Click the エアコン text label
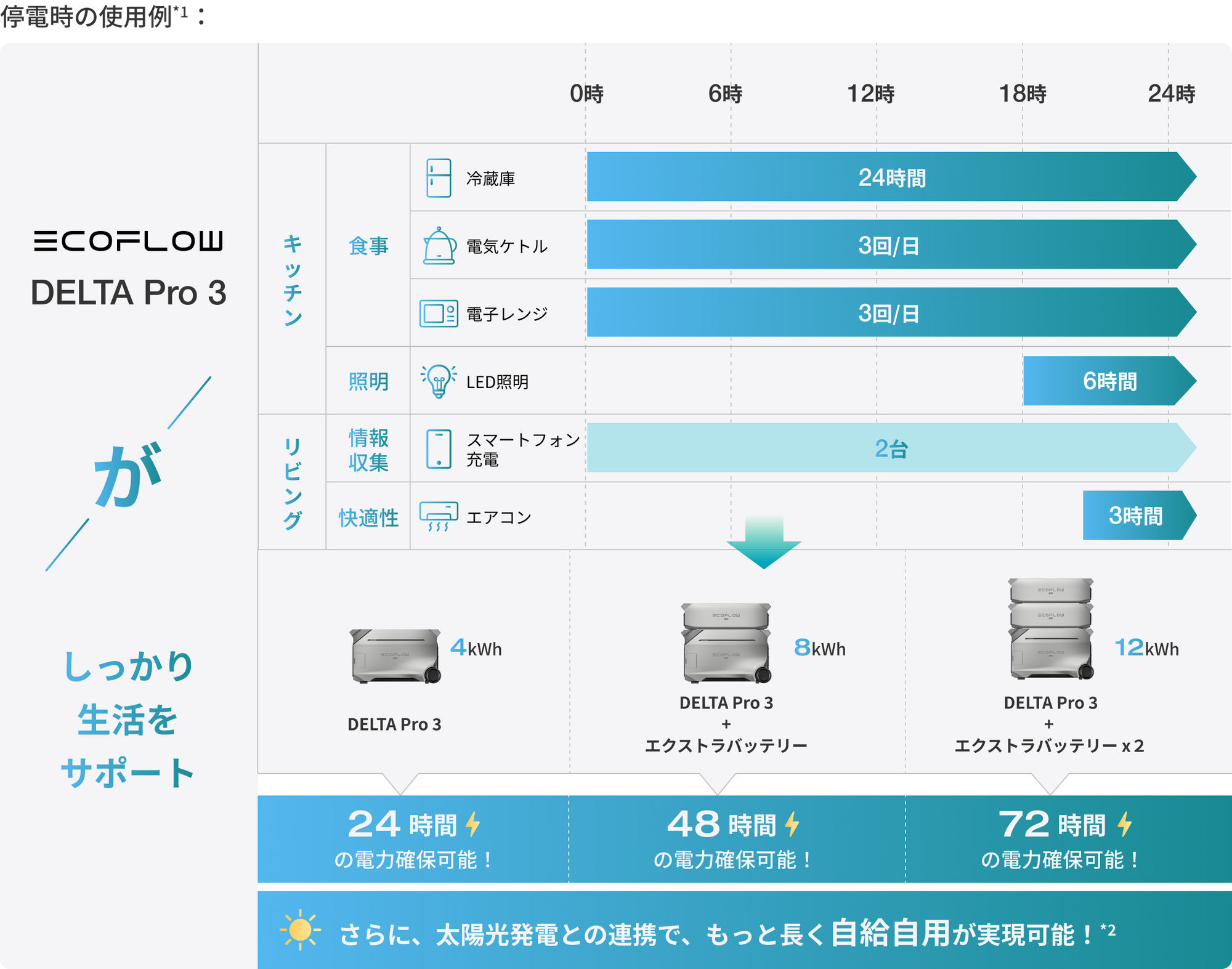Image resolution: width=1232 pixels, height=969 pixels. pyautogui.click(x=499, y=517)
